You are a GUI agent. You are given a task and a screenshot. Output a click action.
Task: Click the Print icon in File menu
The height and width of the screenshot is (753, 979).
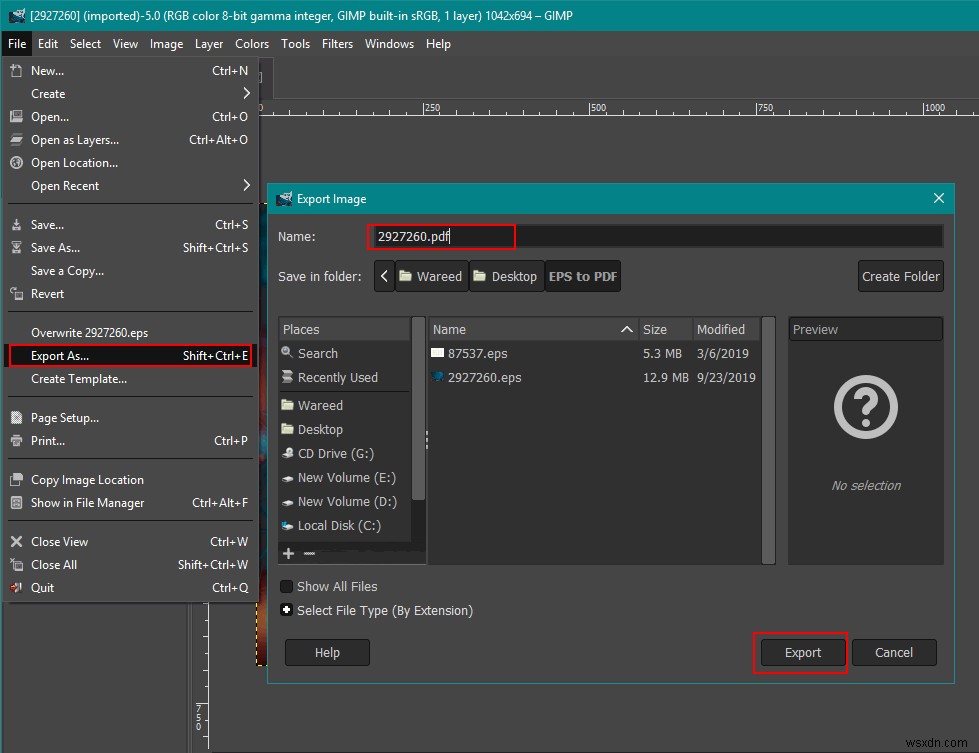(16, 441)
